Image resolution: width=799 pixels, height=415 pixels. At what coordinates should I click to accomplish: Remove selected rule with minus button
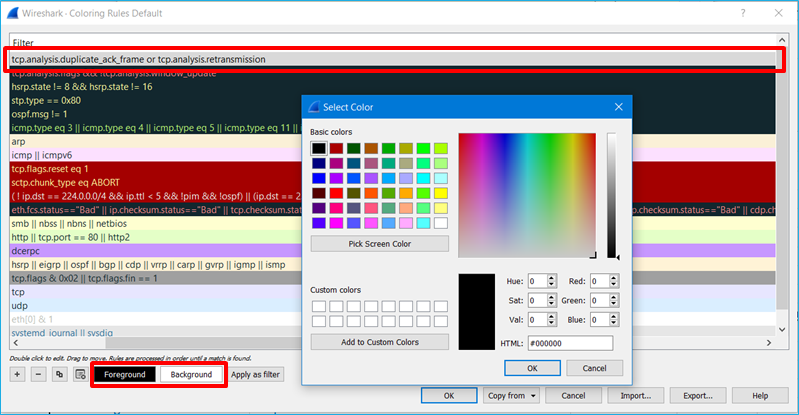[38, 374]
